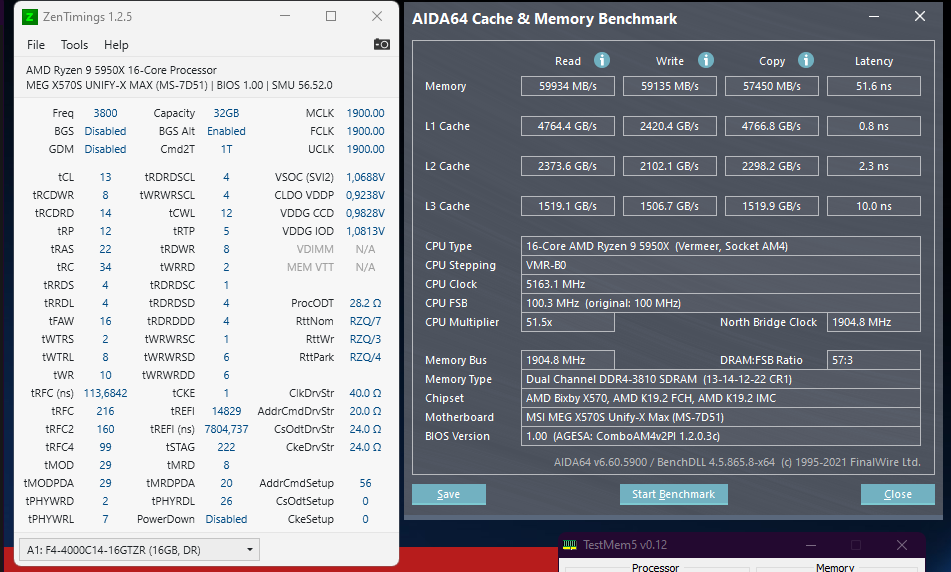
Task: Open the File menu in ZenTimings
Action: pyautogui.click(x=36, y=45)
